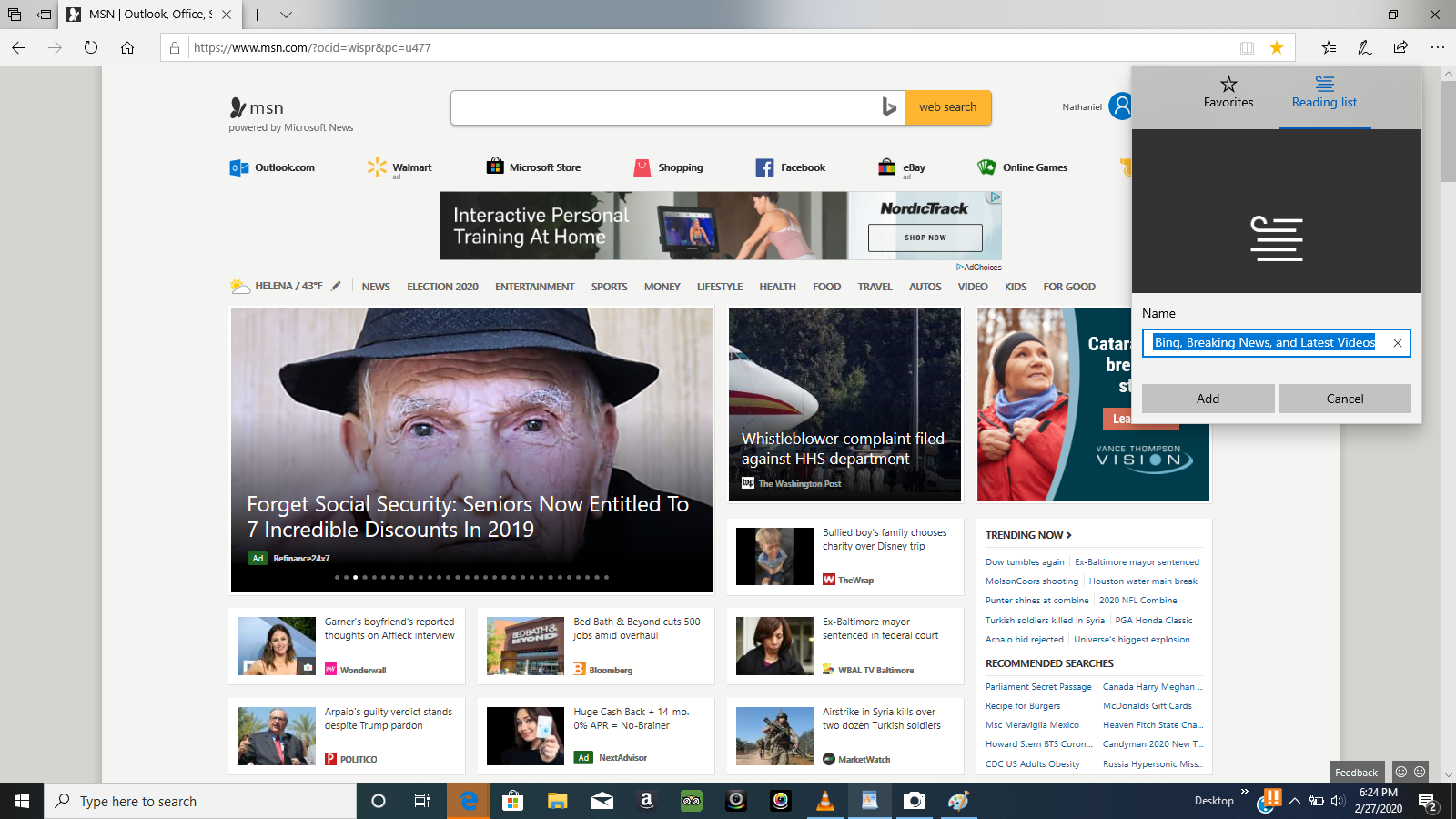Viewport: 1456px width, 819px height.
Task: Click the address bar URL
Action: point(312,47)
